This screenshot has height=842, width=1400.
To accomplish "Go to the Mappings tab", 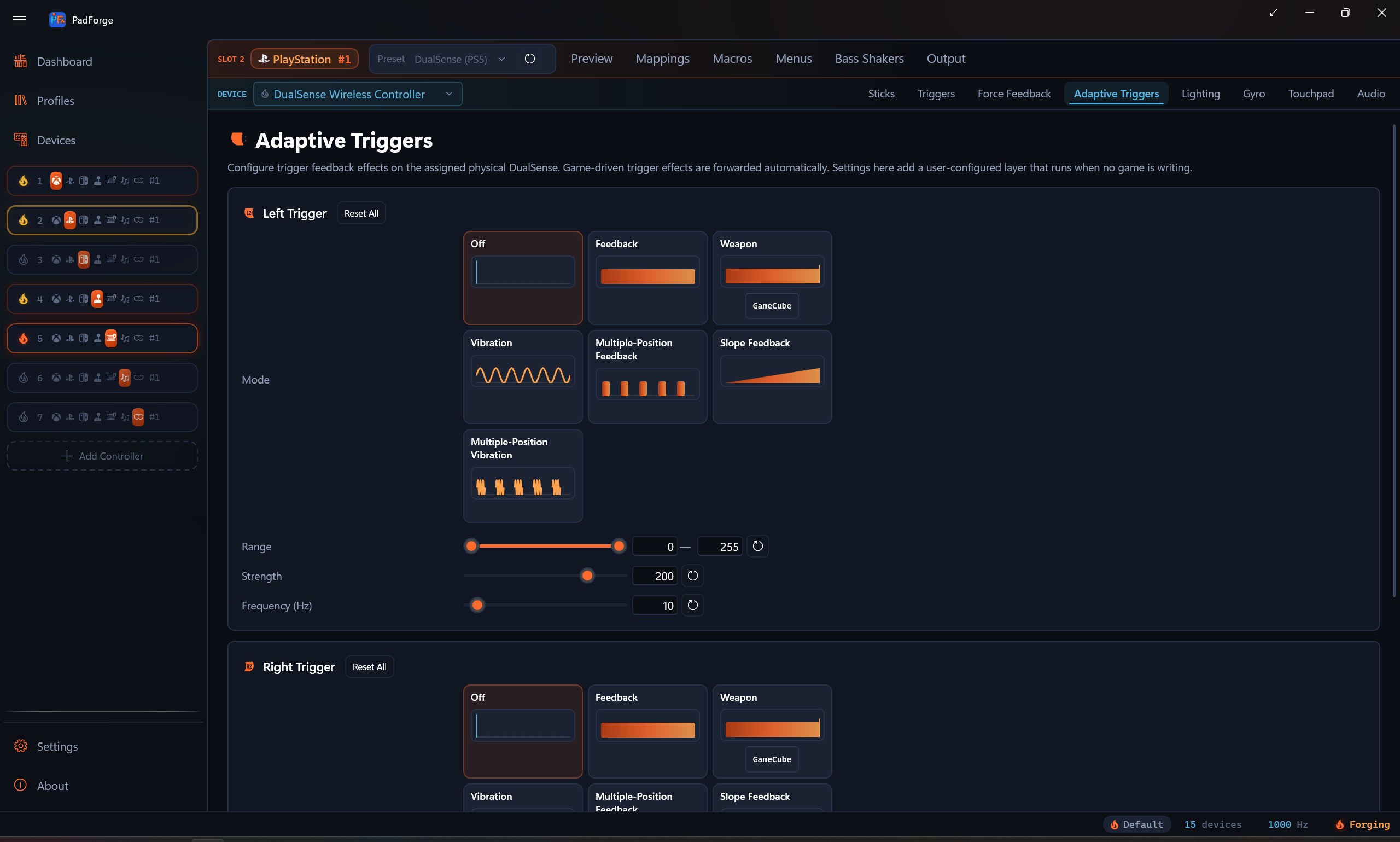I will point(662,59).
